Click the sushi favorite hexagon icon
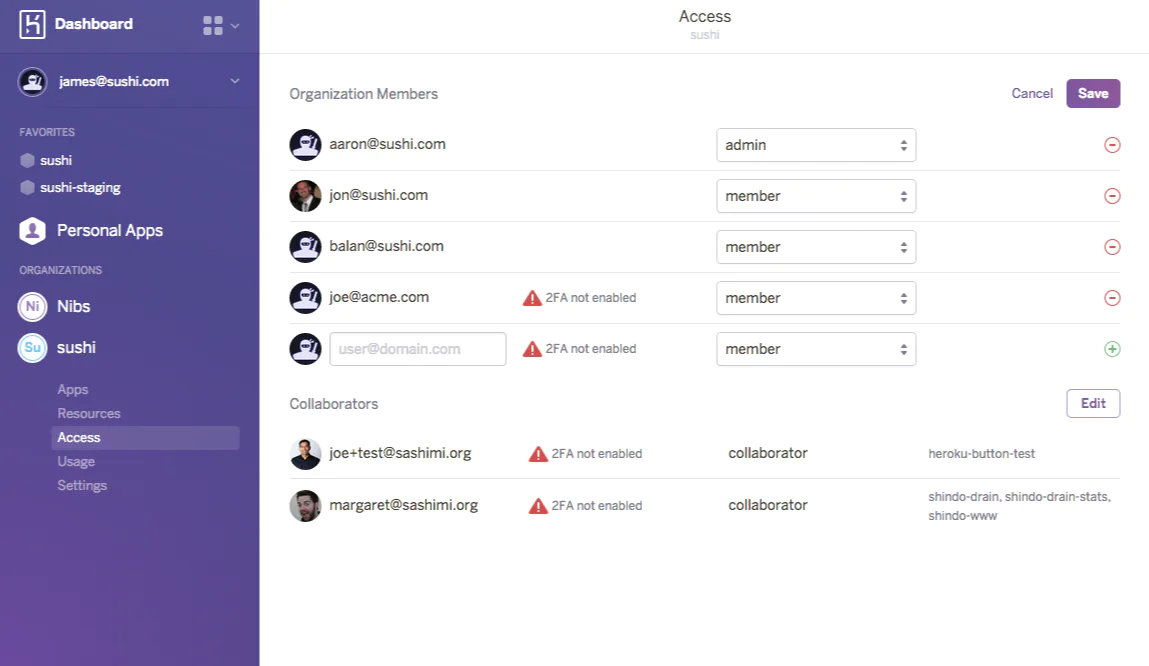The image size is (1149, 666). [x=28, y=160]
